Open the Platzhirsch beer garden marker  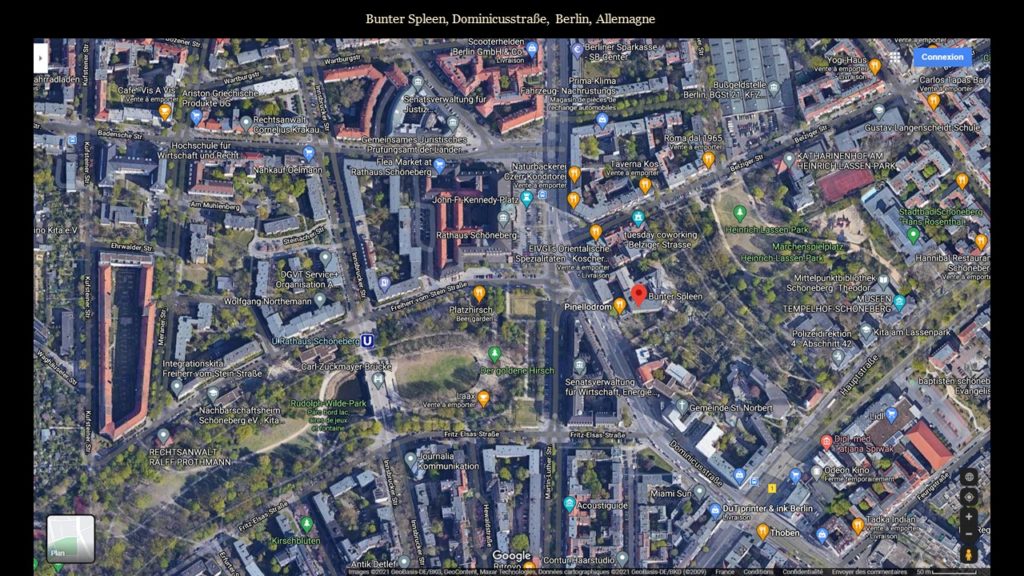pos(479,293)
